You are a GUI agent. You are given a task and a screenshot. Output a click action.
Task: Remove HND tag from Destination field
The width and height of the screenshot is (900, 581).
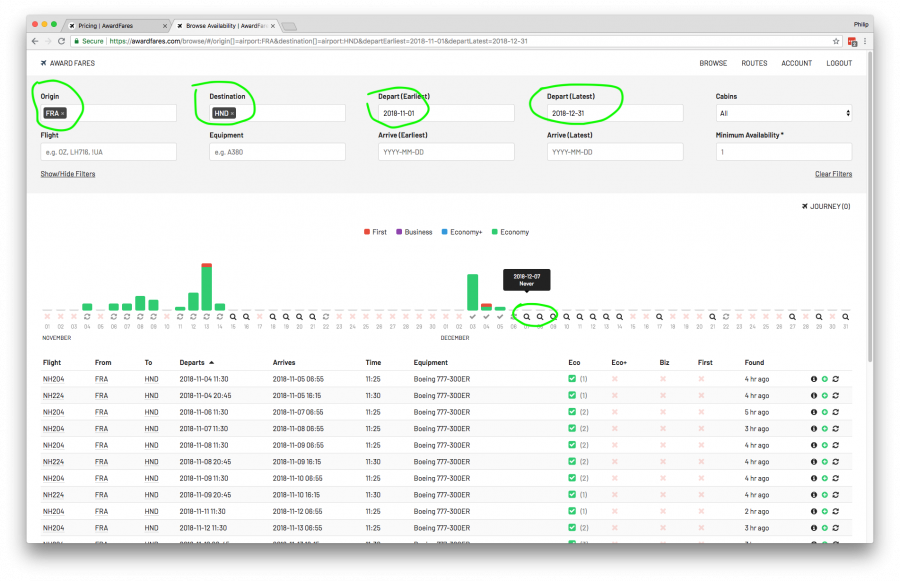[232, 114]
